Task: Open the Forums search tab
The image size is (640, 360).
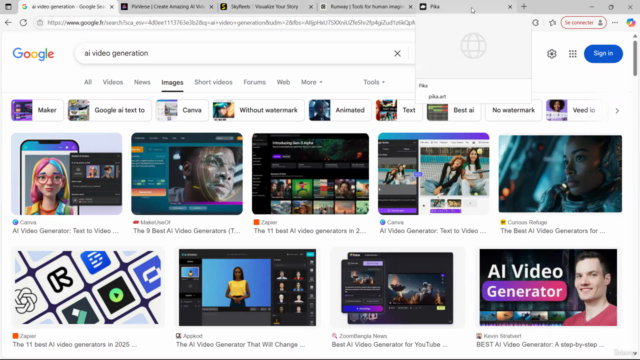Action: tap(254, 82)
